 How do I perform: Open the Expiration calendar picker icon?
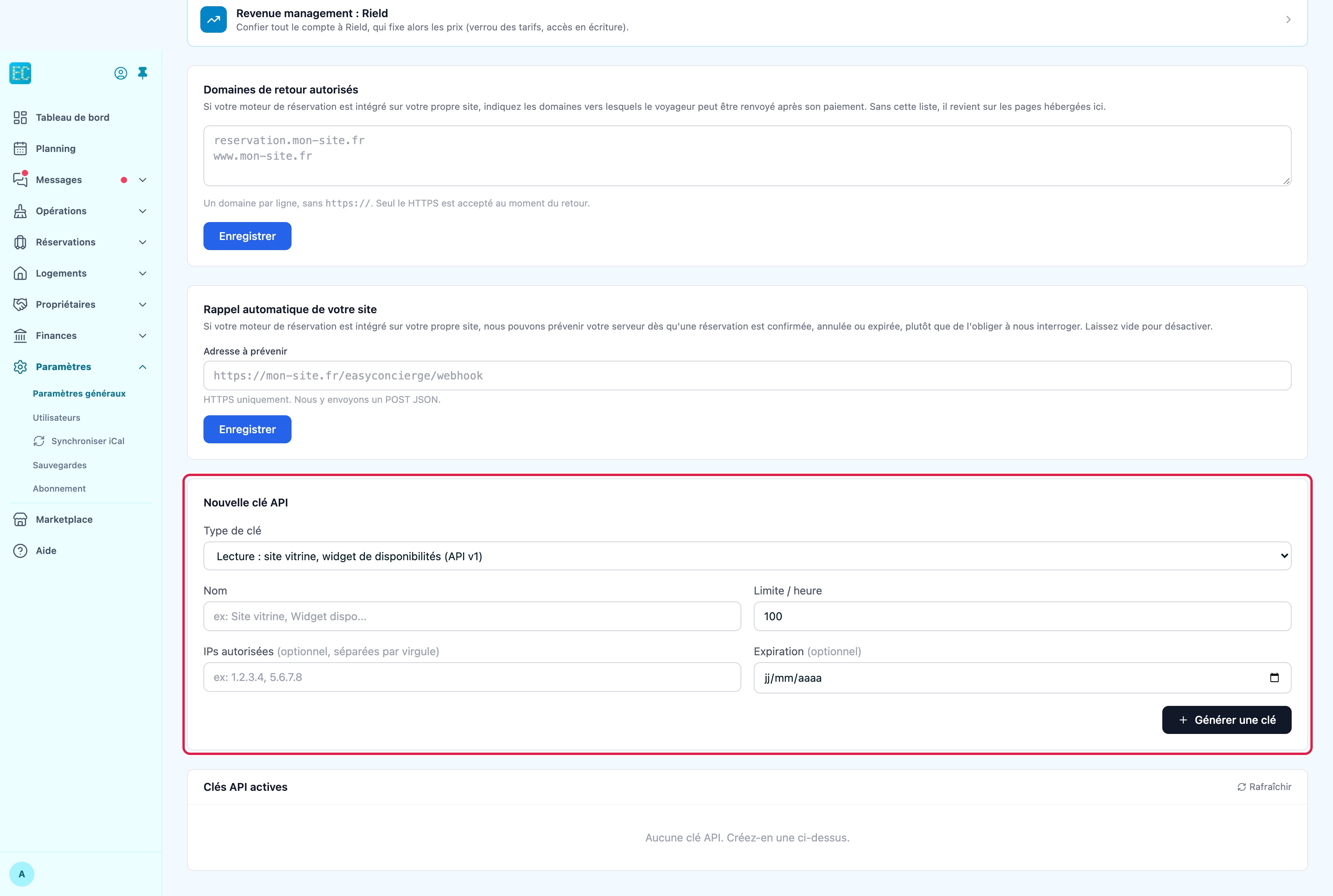click(1274, 678)
